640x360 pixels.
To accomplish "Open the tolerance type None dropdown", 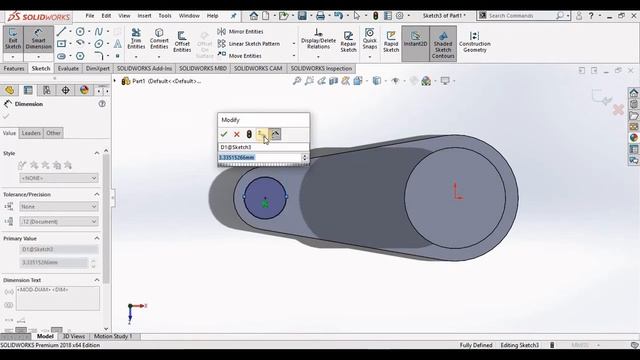I will point(59,207).
